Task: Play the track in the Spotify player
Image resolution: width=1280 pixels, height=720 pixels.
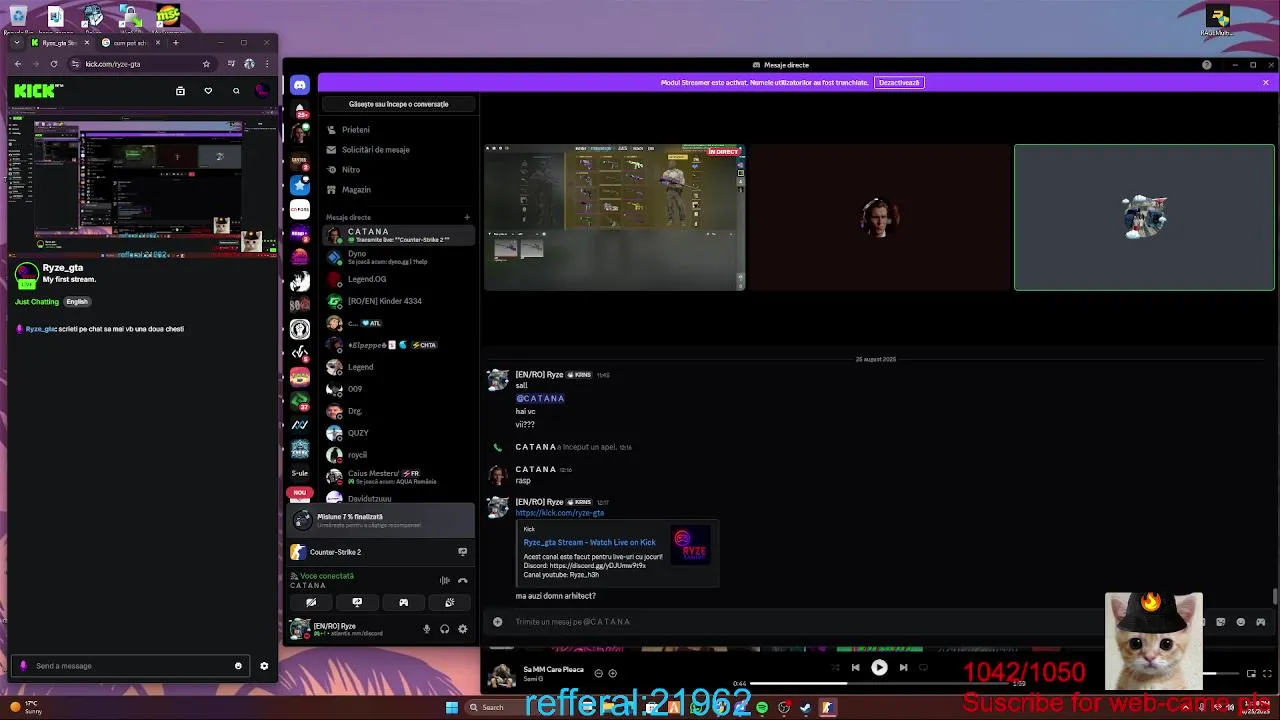Action: pos(879,668)
